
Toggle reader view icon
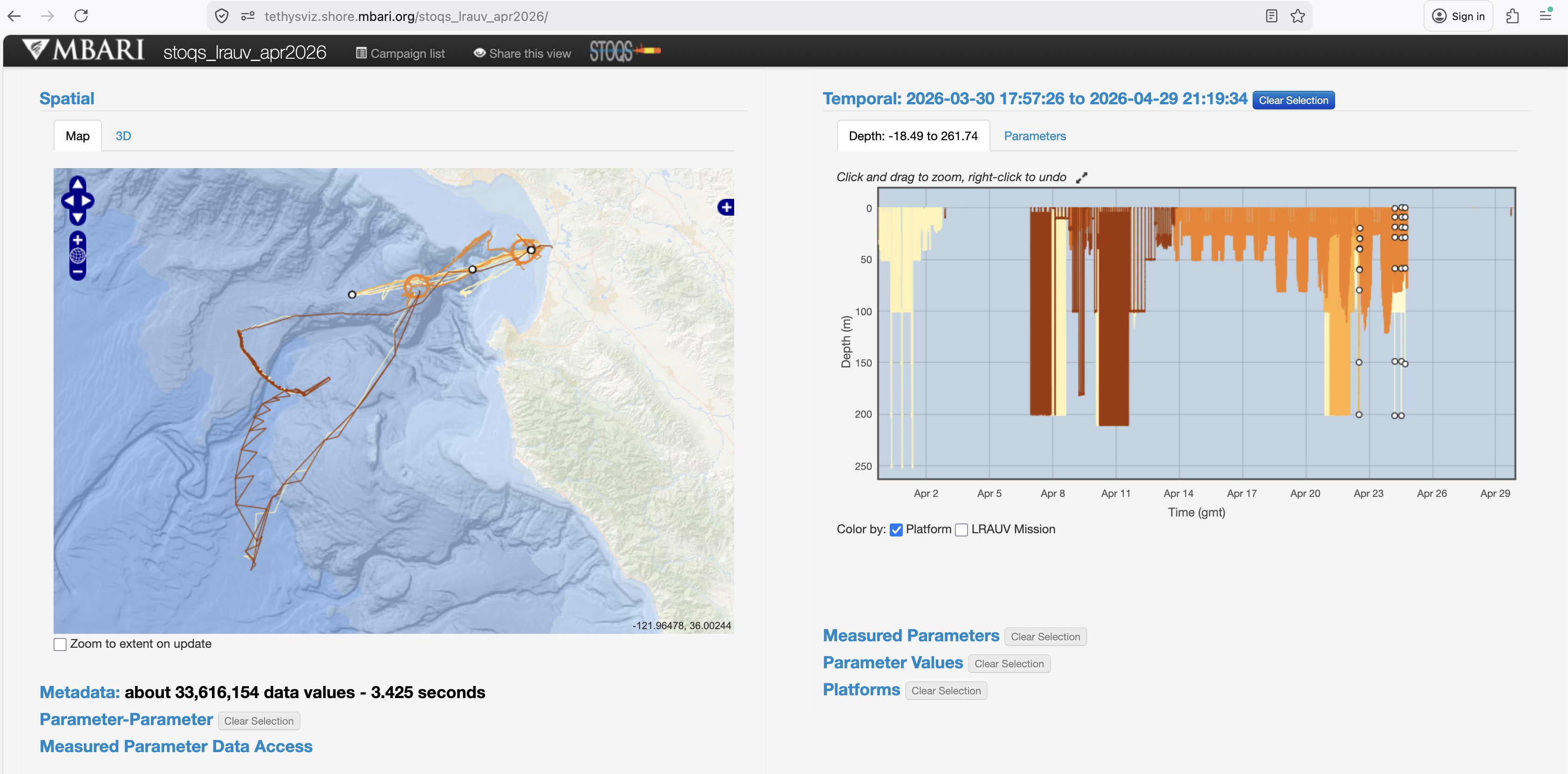(1271, 16)
